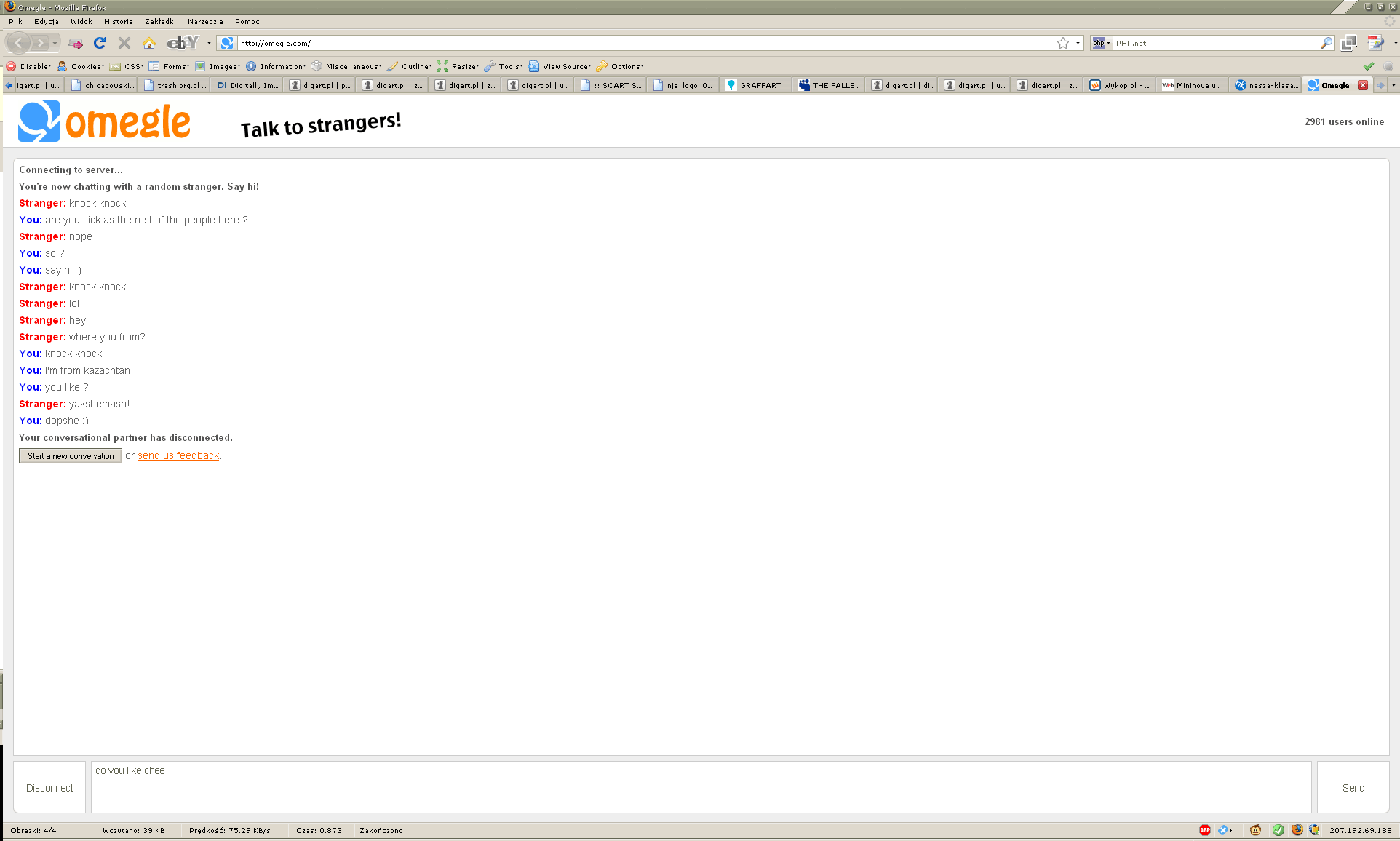Reload the page with the Refresh icon
1400x841 pixels.
coord(100,43)
